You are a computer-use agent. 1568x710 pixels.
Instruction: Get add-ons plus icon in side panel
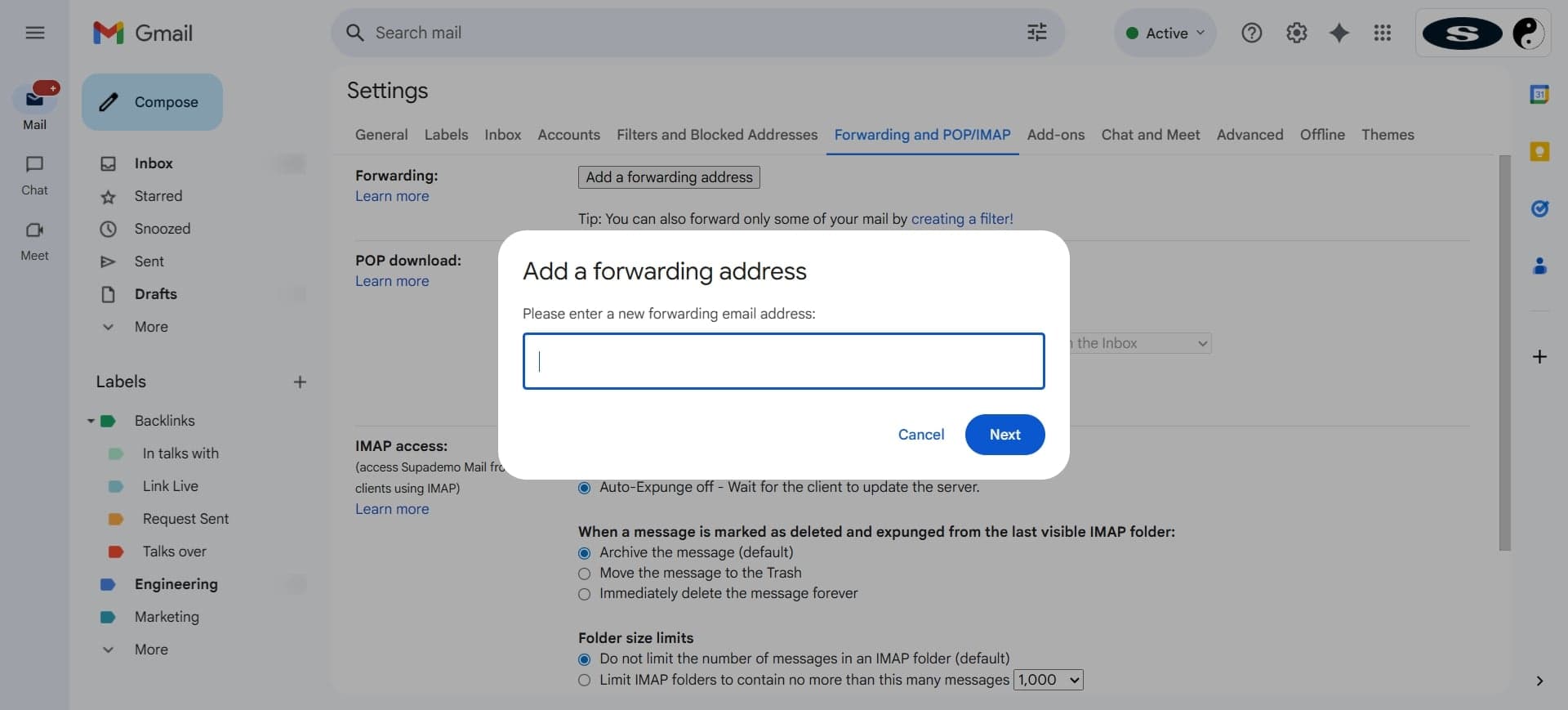pos(1539,356)
